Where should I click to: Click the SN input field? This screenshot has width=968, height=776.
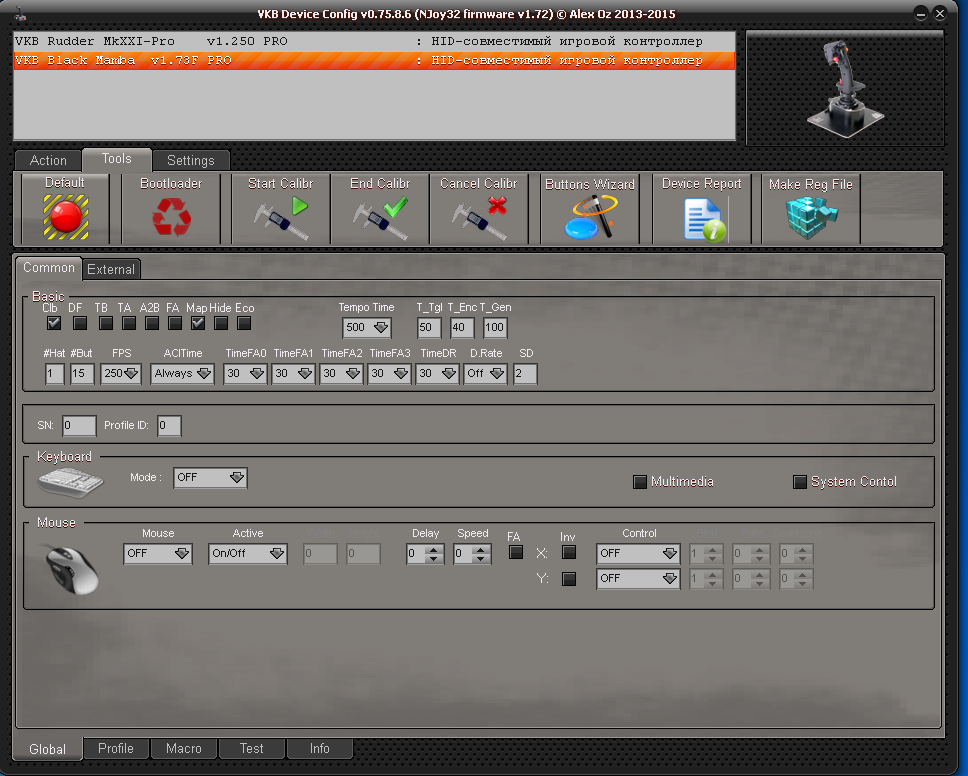79,425
